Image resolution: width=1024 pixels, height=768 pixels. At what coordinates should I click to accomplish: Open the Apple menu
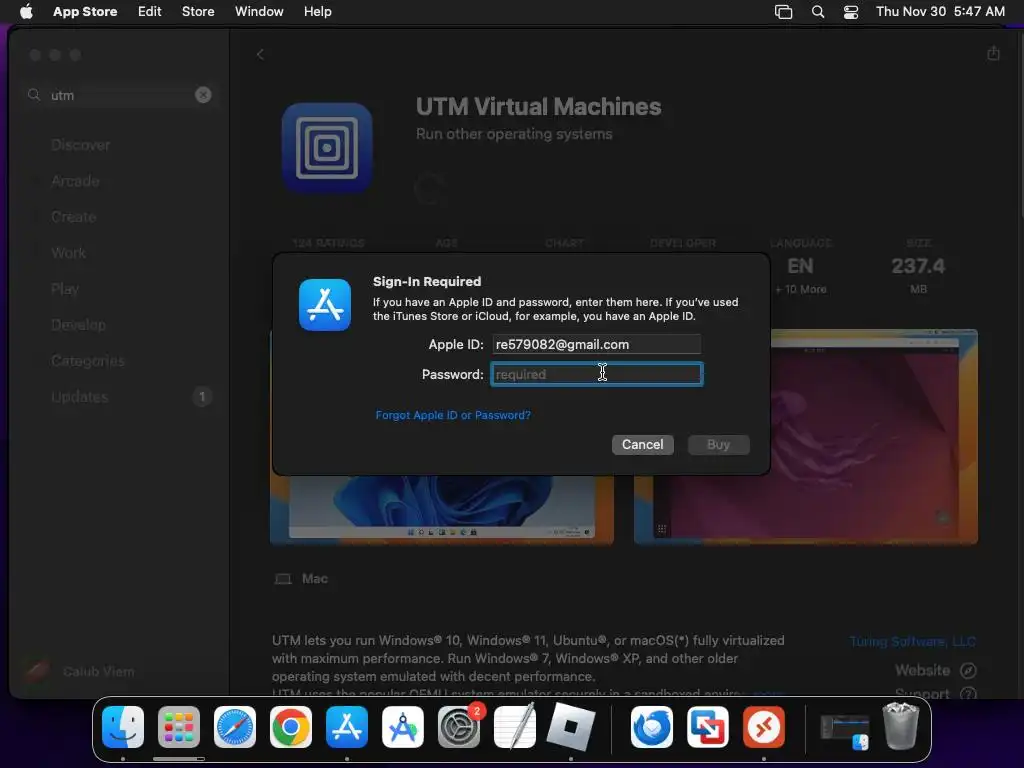coord(26,11)
